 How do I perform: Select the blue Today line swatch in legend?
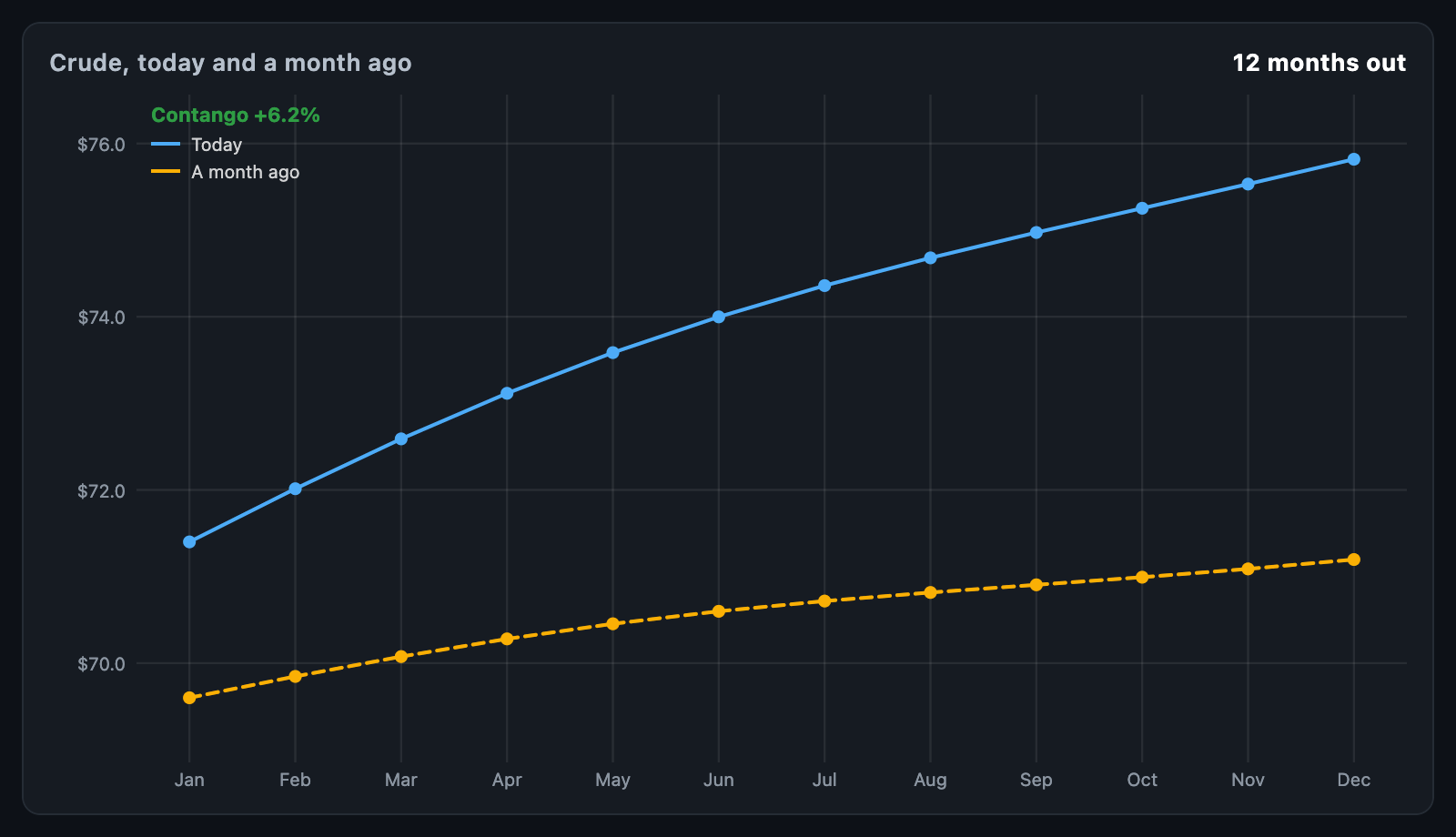click(x=166, y=144)
